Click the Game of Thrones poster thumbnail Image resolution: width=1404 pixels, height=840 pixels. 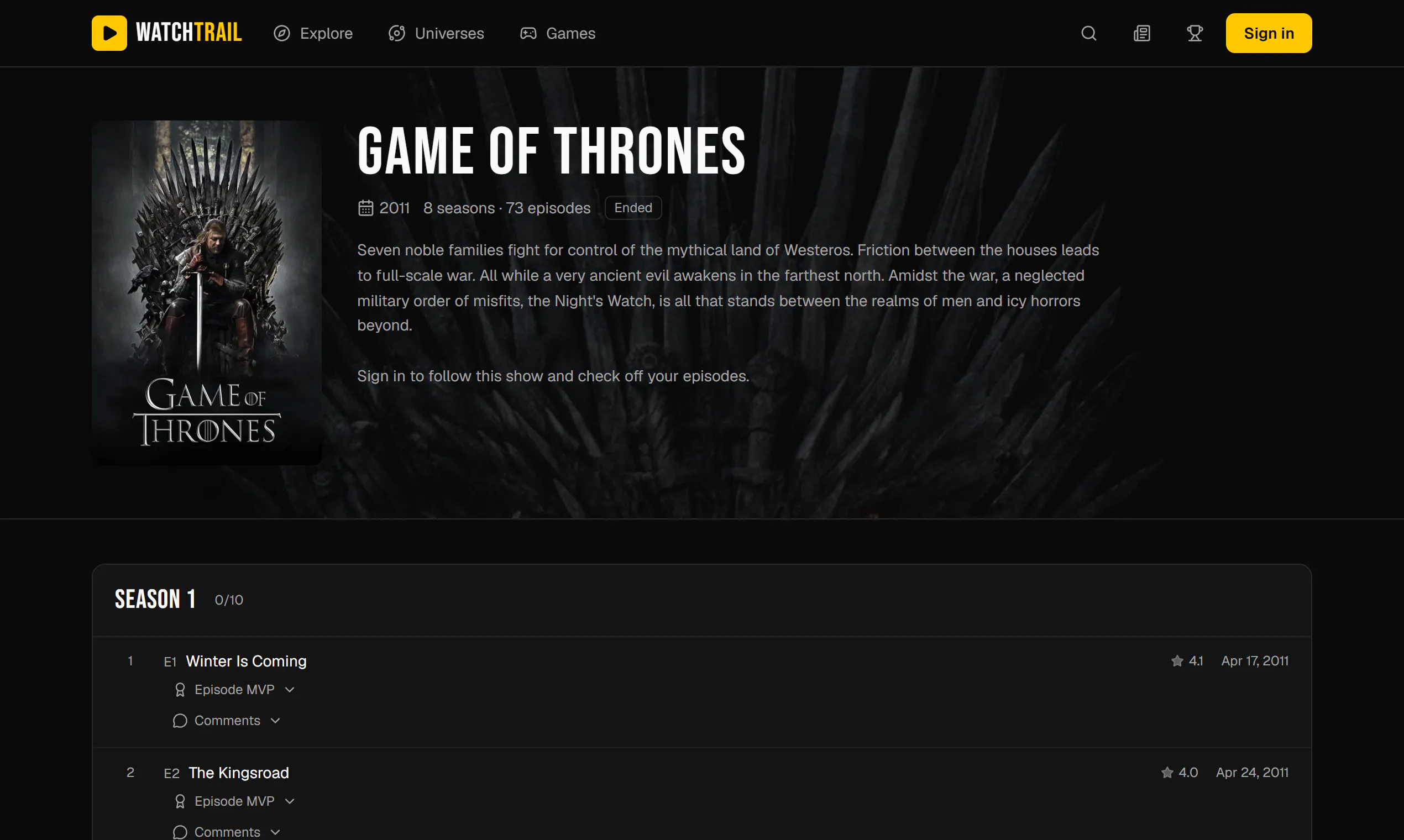[x=207, y=292]
